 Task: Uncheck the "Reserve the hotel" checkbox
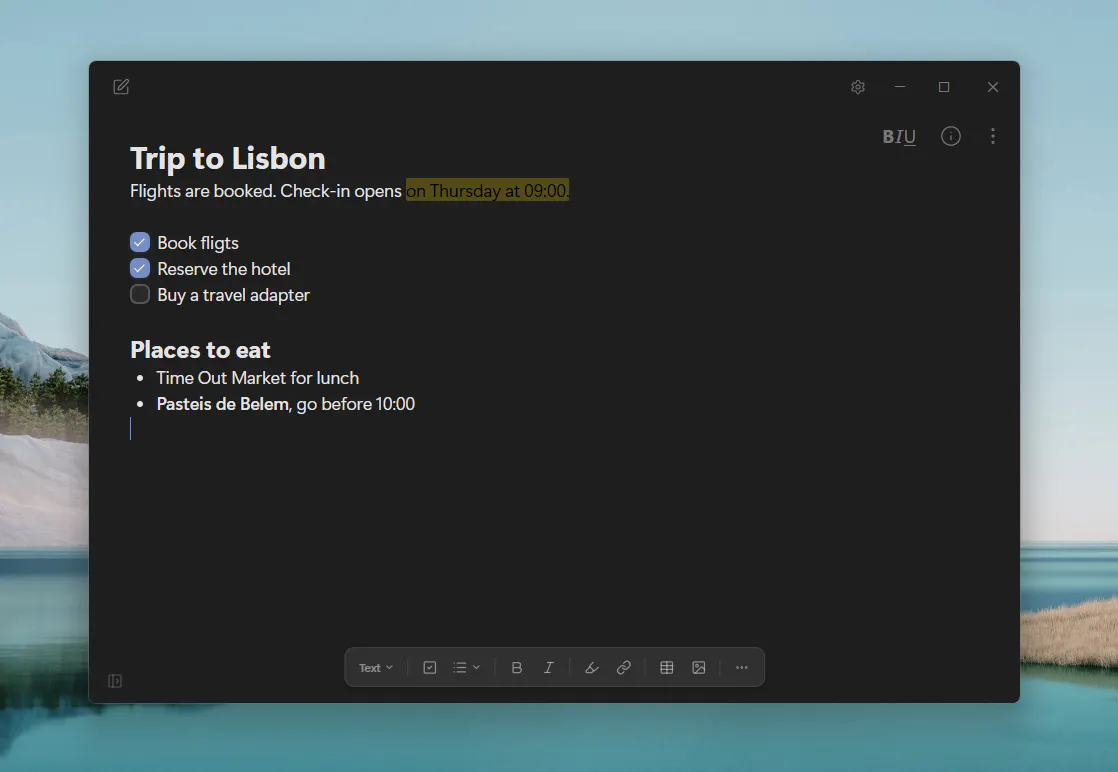click(140, 269)
